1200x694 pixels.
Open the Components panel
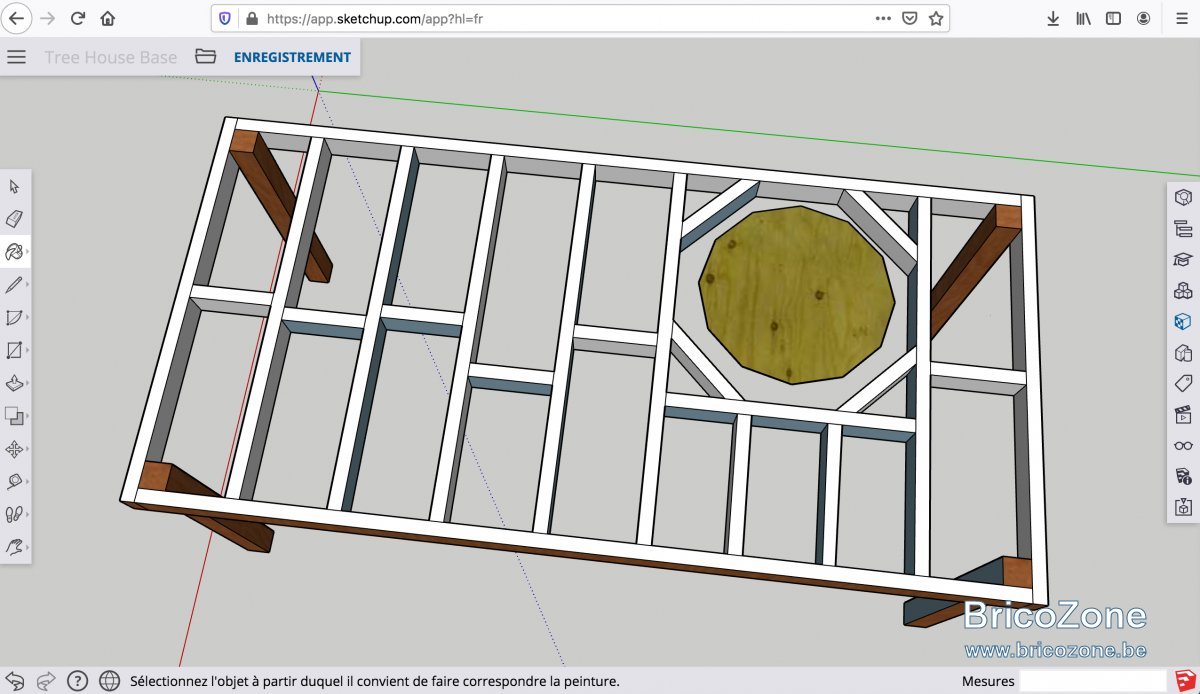pos(1183,291)
